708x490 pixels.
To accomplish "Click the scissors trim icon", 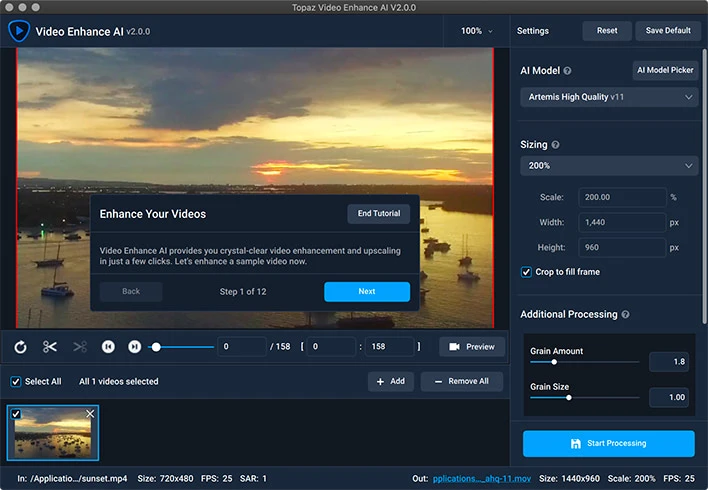I will pos(50,347).
